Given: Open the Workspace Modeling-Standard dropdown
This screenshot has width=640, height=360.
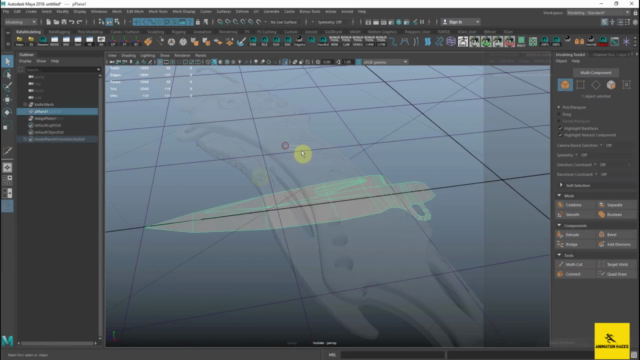Looking at the screenshot, I should [598, 13].
